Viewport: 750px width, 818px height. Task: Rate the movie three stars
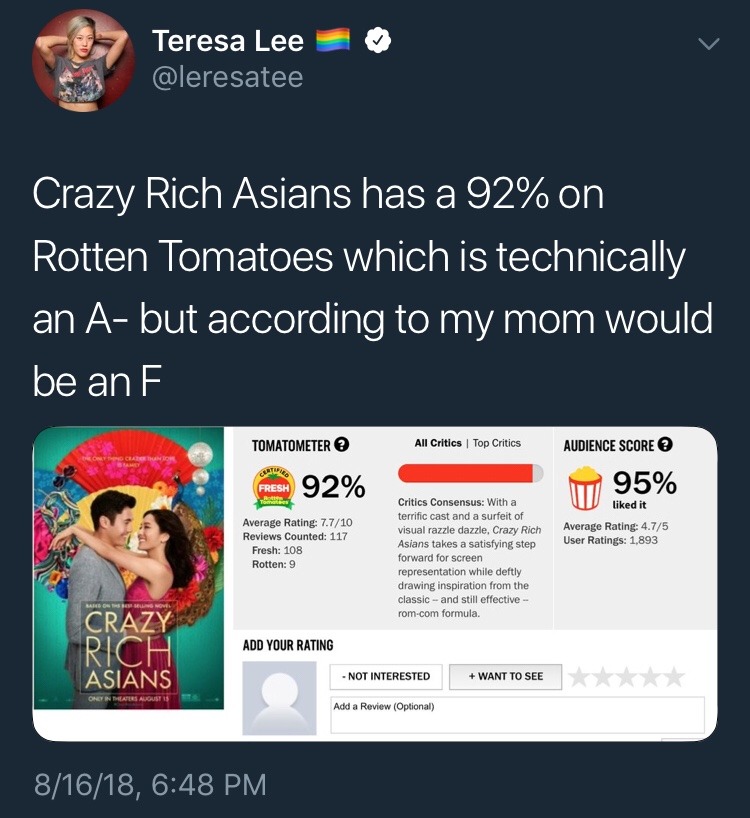[626, 677]
